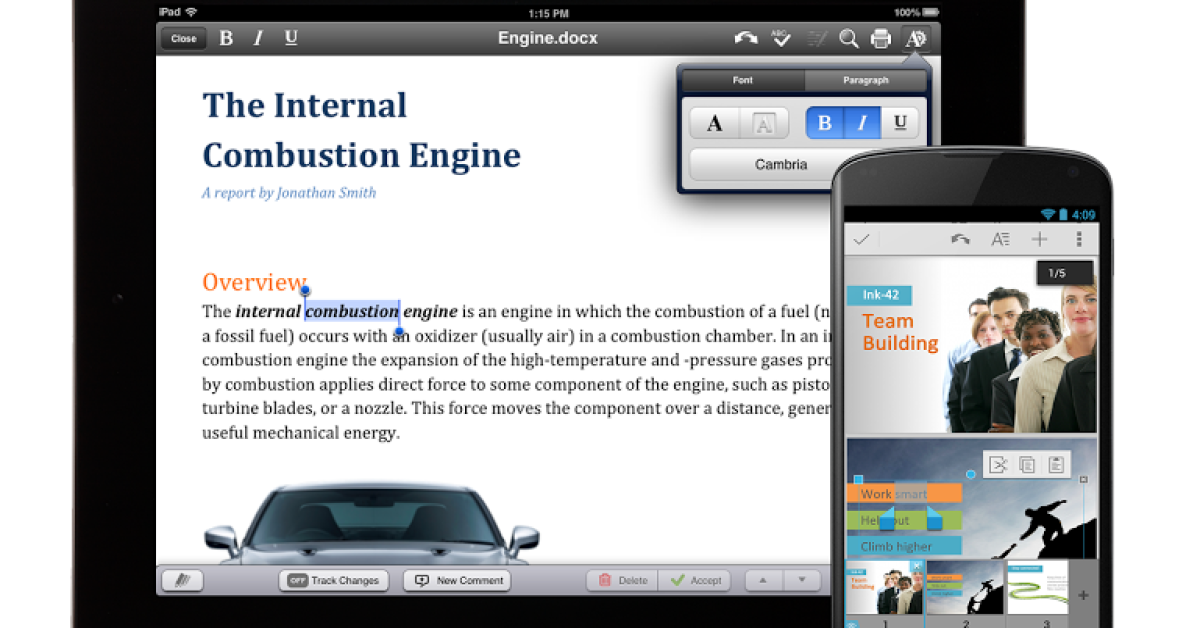1200x628 pixels.
Task: Select slide 2 thumbnail on phone
Action: point(964,587)
